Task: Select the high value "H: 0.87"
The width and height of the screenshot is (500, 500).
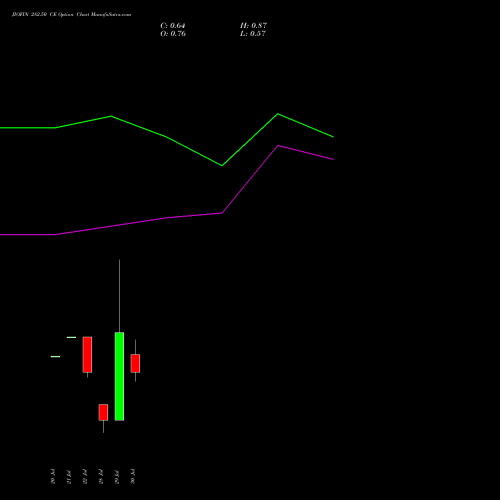Action: tap(253, 26)
